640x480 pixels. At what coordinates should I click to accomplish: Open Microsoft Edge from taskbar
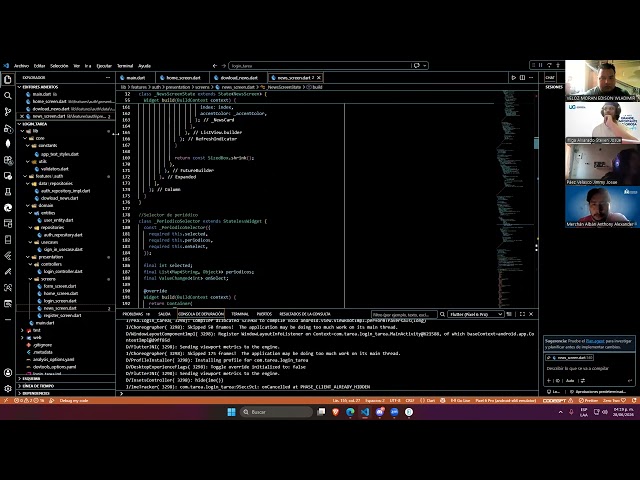point(350,412)
